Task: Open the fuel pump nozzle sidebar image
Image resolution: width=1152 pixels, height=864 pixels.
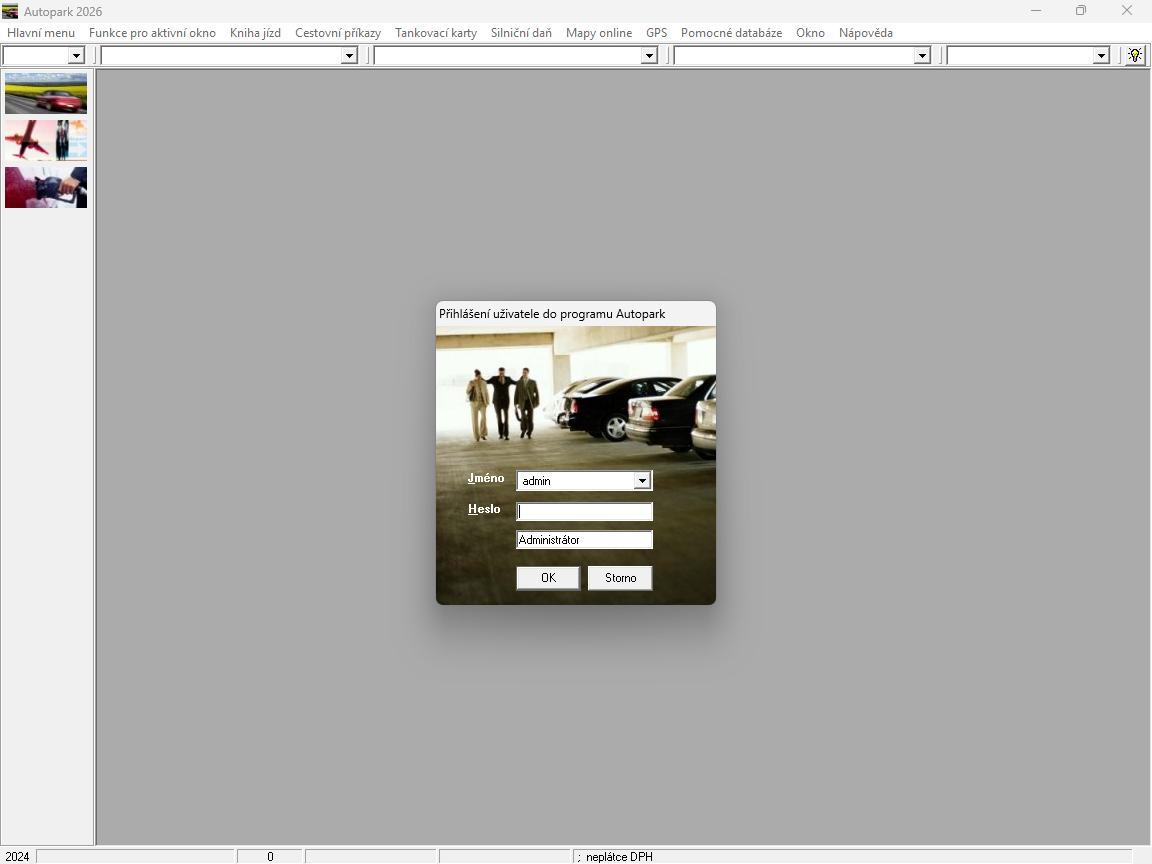Action: pyautogui.click(x=46, y=187)
